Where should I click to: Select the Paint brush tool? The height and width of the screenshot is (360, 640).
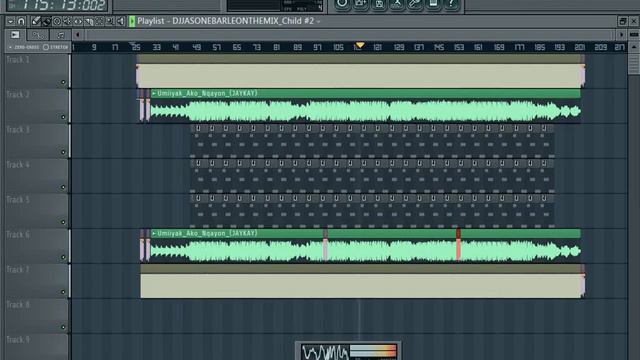(47, 21)
